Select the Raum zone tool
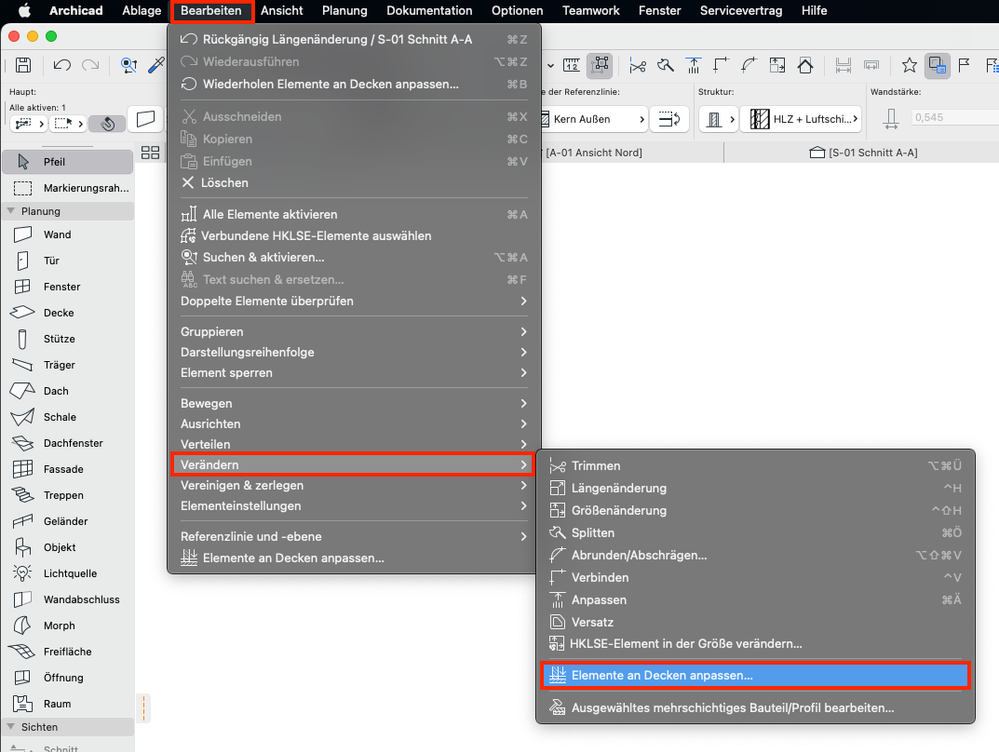Screen dimensions: 999x752 tap(68, 704)
